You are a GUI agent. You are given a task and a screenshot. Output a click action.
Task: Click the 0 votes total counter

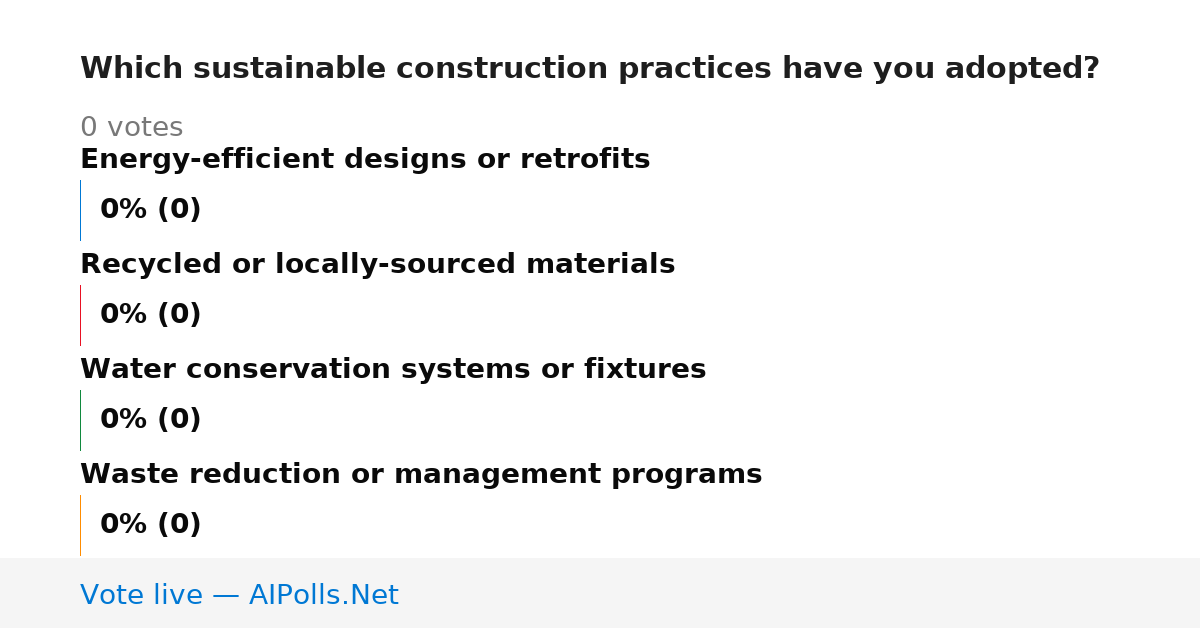(x=131, y=127)
